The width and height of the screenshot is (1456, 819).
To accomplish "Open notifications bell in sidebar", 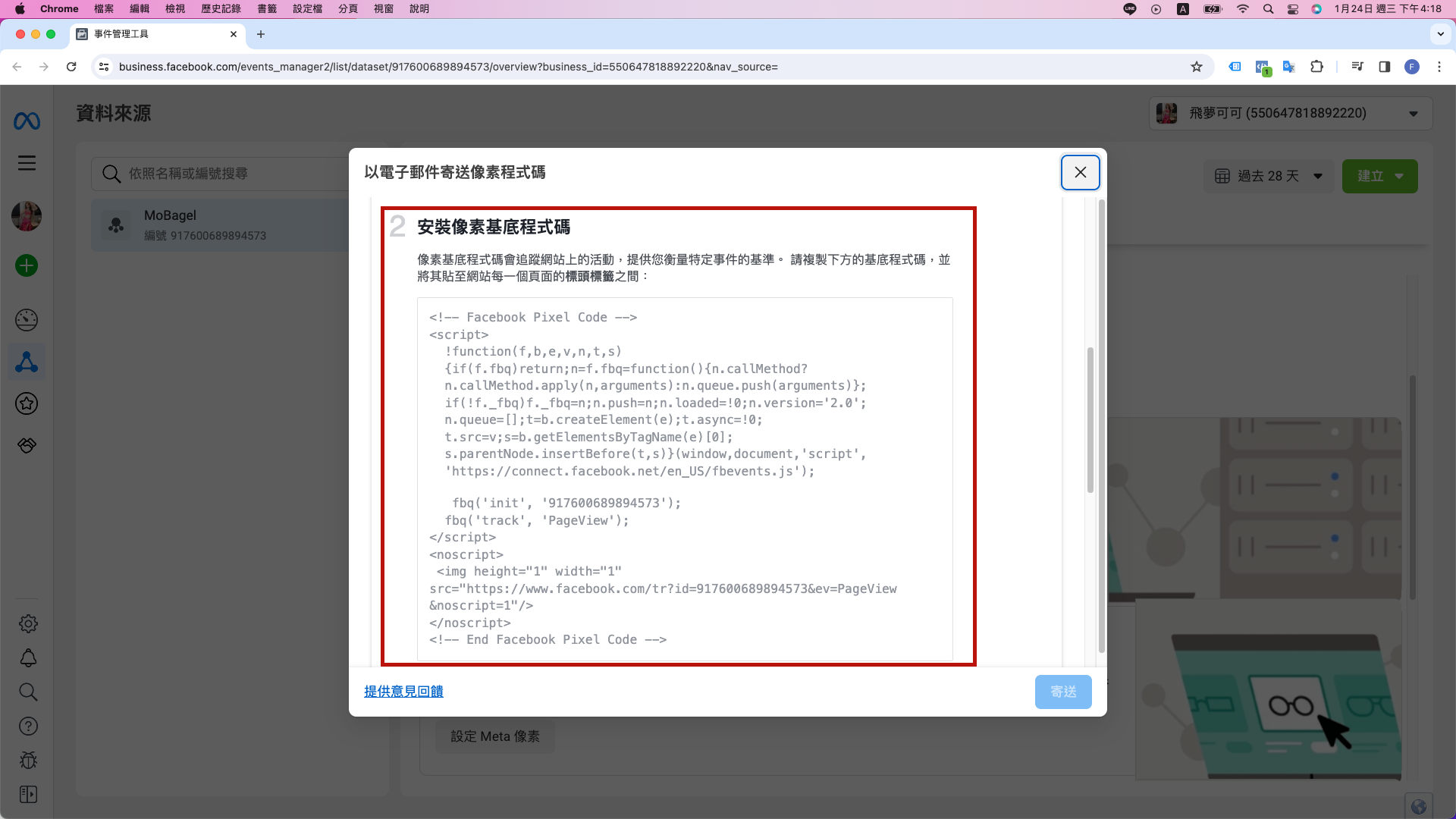I will click(x=28, y=657).
